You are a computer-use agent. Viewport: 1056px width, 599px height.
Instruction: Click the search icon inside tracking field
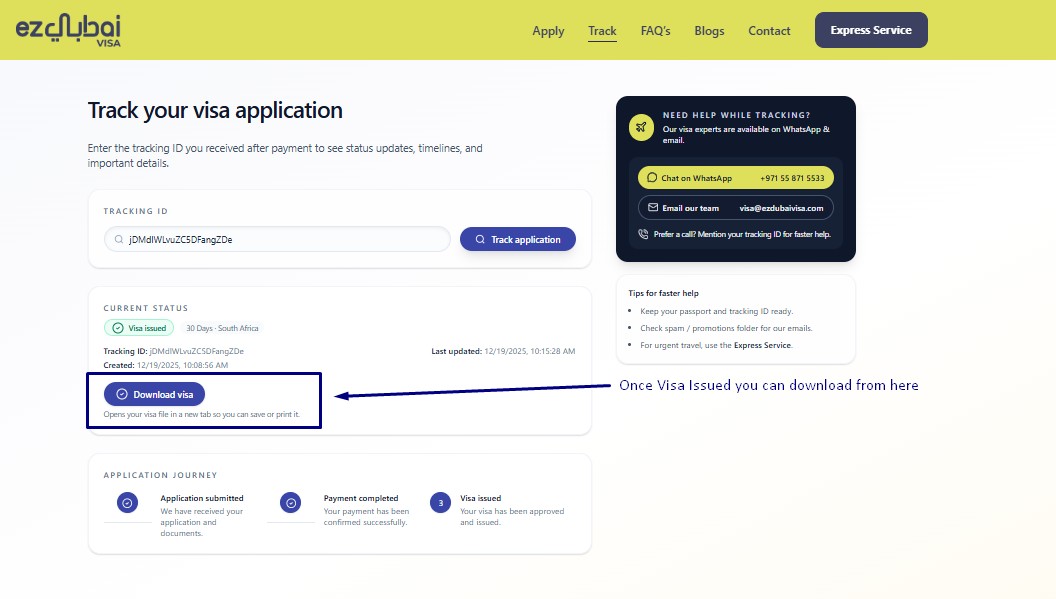(x=121, y=240)
